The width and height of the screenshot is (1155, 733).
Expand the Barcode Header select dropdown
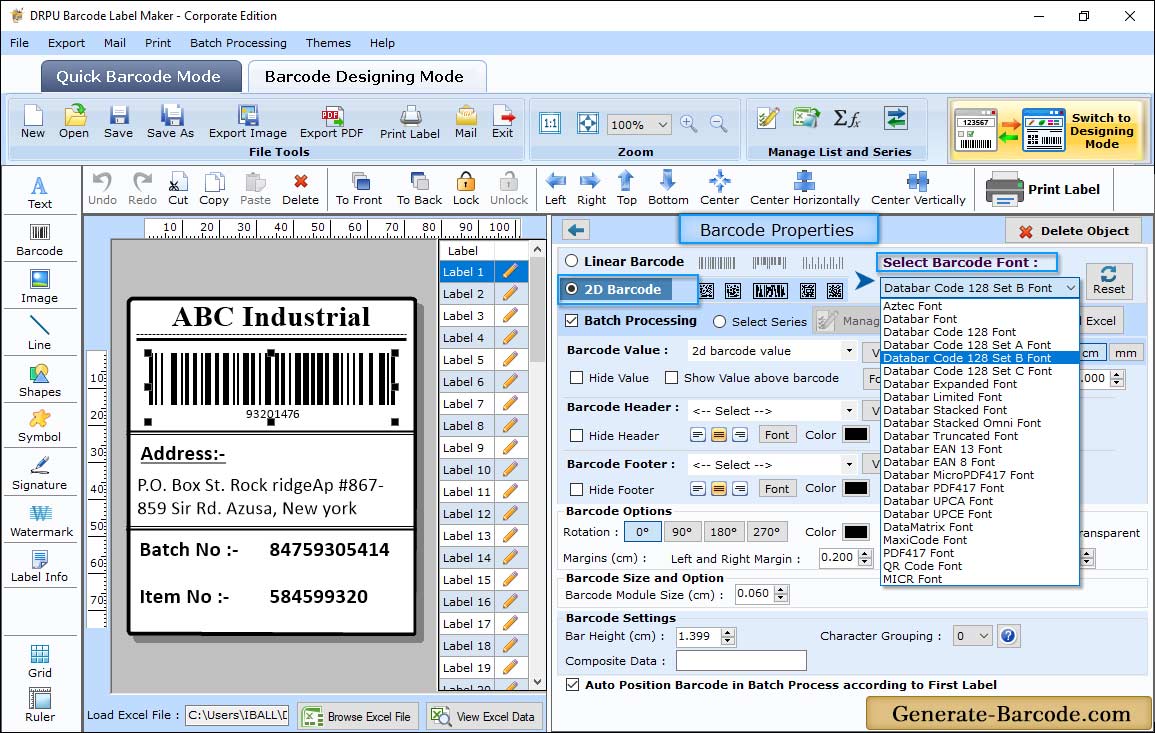point(849,410)
